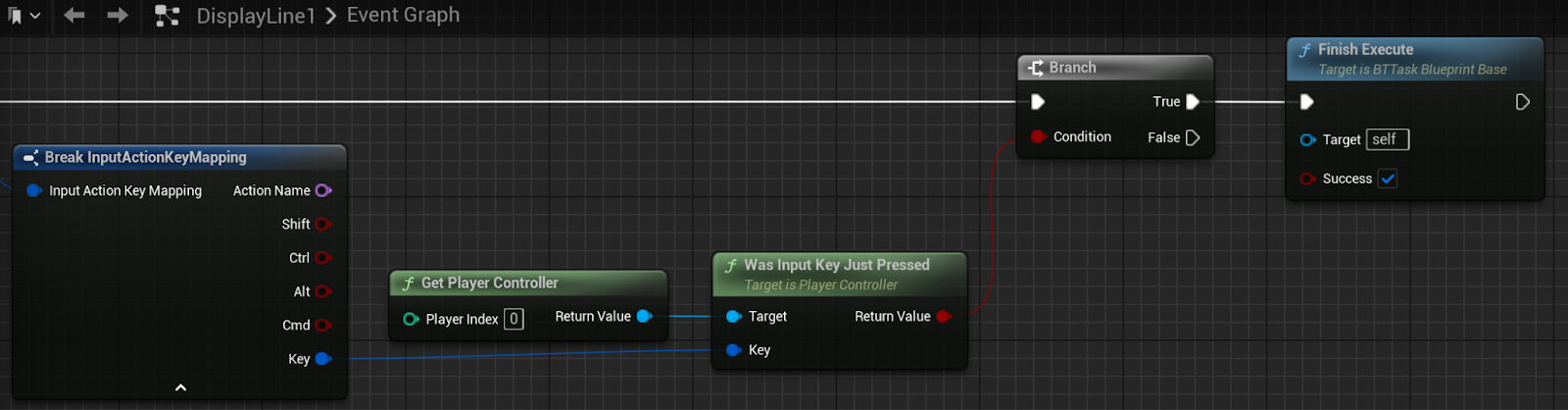The image size is (1568, 410).
Task: Click Get Player Controller Return Value pin
Action: (x=645, y=316)
